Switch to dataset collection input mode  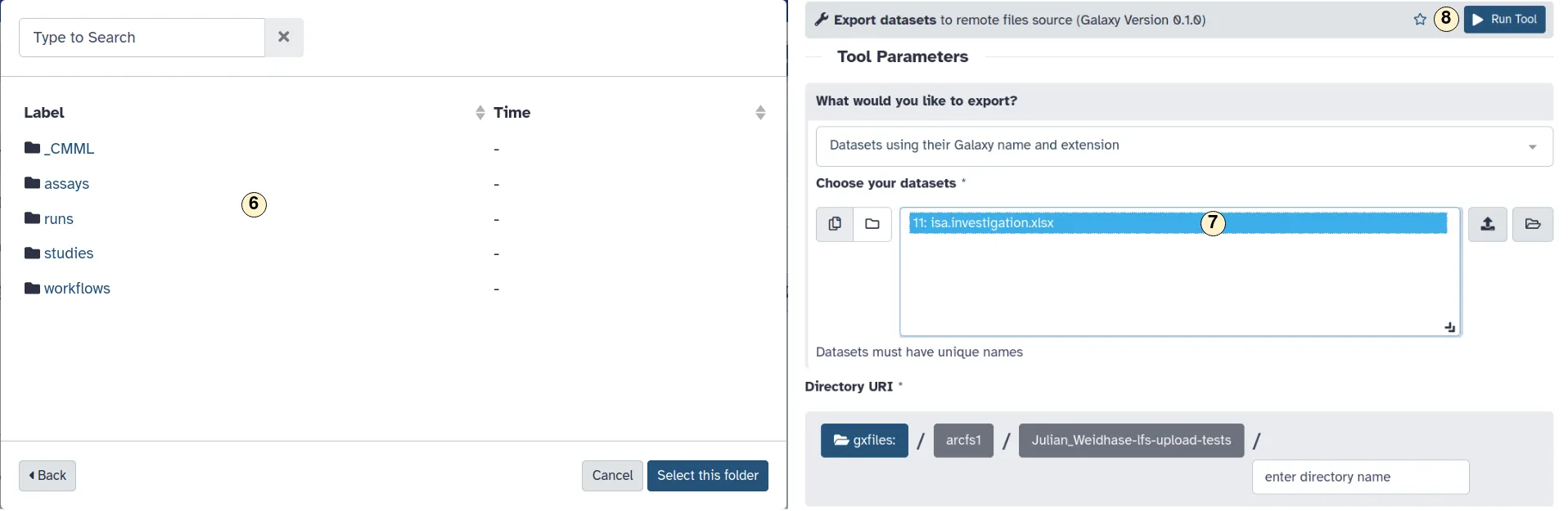click(x=872, y=224)
